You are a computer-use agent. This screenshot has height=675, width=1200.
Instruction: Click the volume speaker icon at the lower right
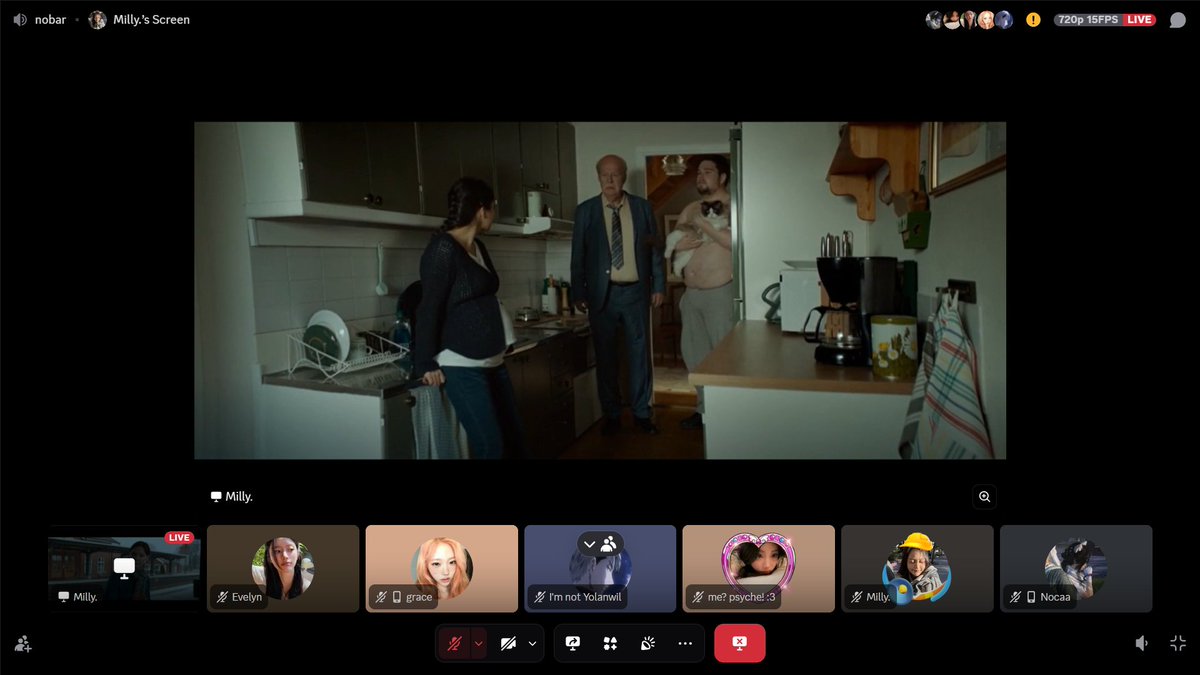pyautogui.click(x=1142, y=643)
